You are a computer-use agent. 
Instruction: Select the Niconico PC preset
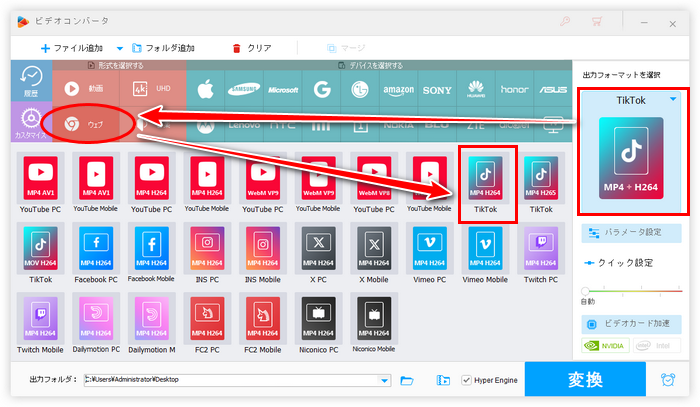(318, 324)
